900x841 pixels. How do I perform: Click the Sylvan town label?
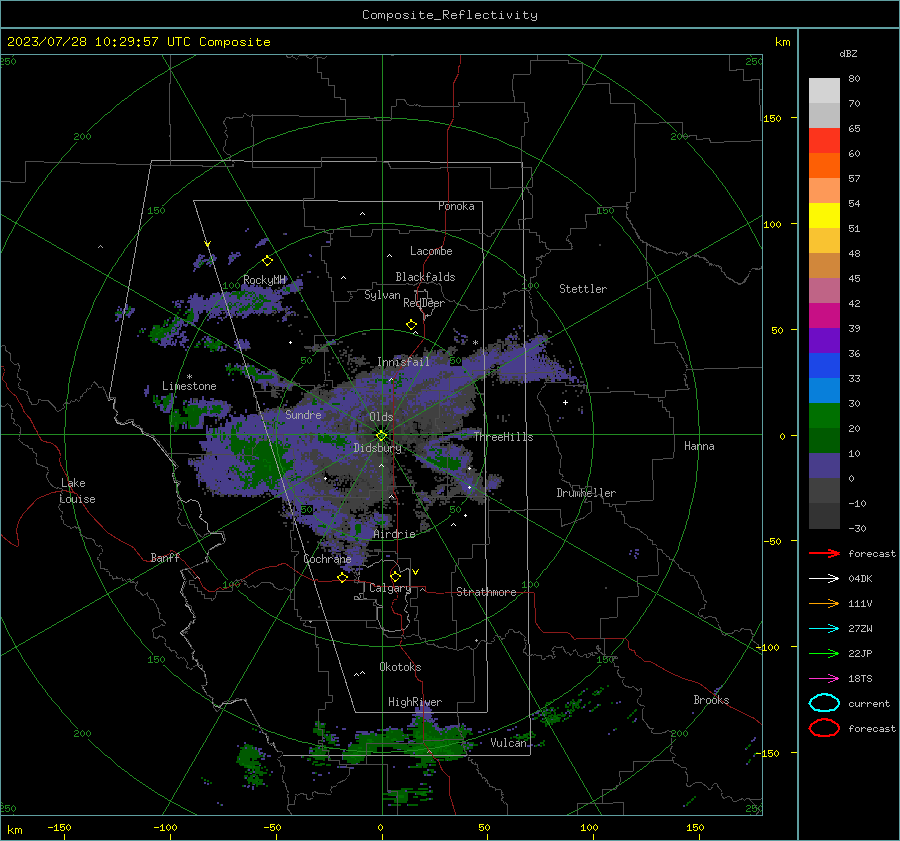382,295
